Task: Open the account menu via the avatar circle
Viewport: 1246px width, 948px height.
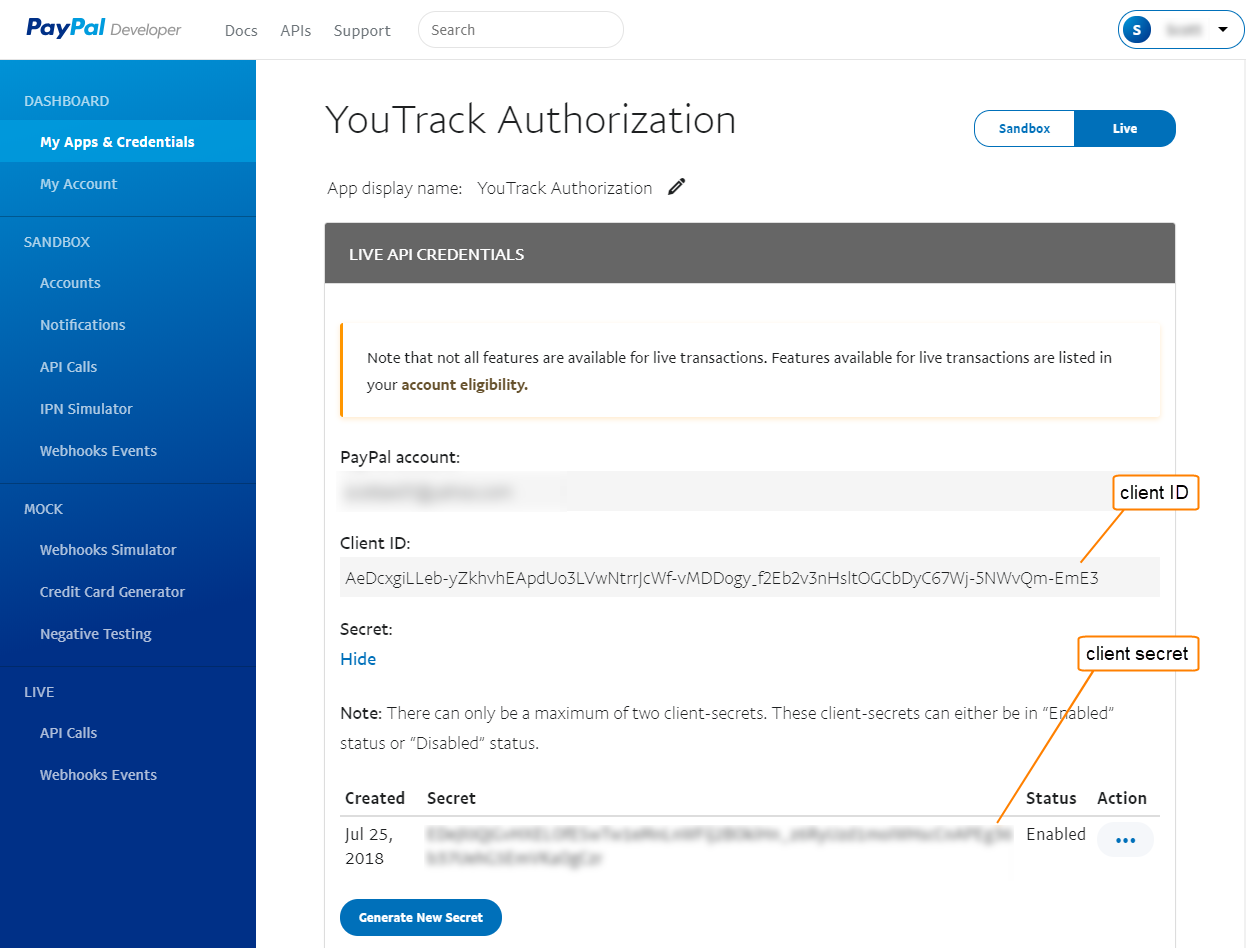Action: point(1137,29)
